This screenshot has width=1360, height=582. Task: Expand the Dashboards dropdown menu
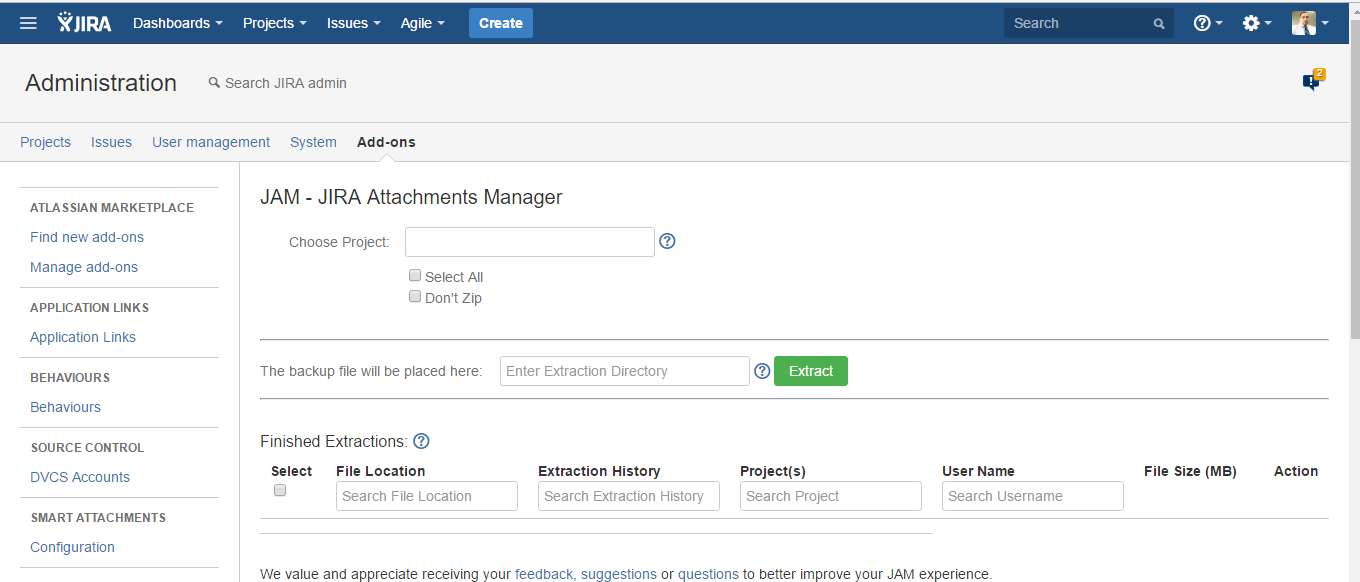(x=177, y=23)
